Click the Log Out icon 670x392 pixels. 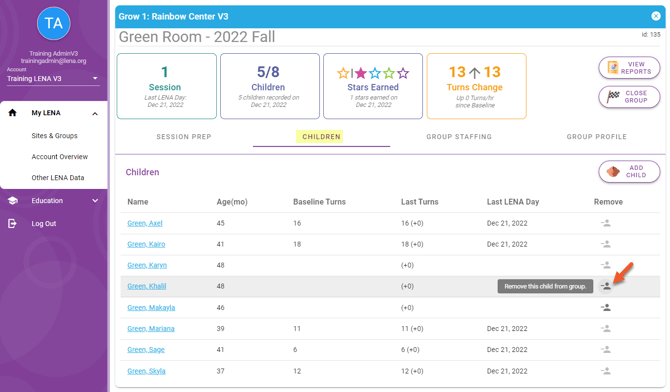pyautogui.click(x=12, y=224)
